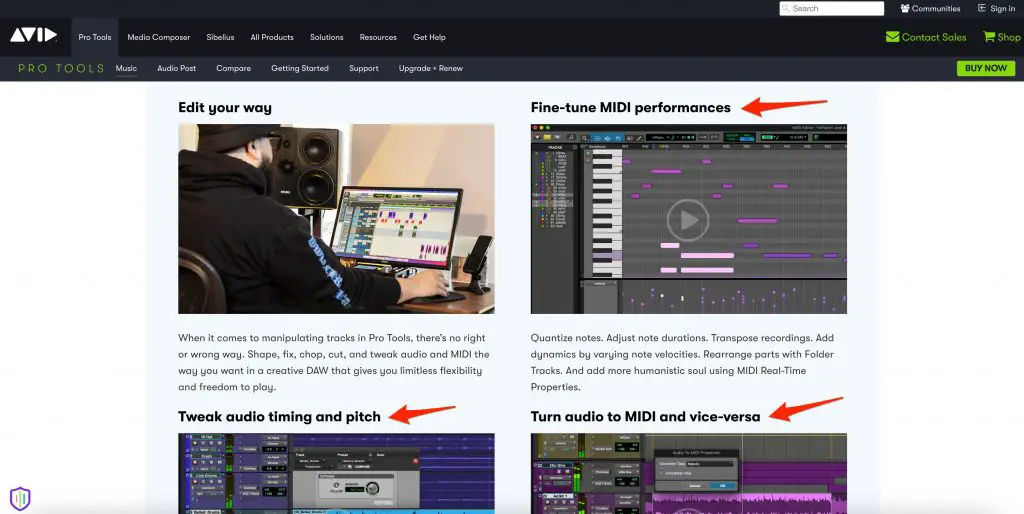The height and width of the screenshot is (514, 1024).
Task: Click the Shop cart icon
Action: coord(989,37)
